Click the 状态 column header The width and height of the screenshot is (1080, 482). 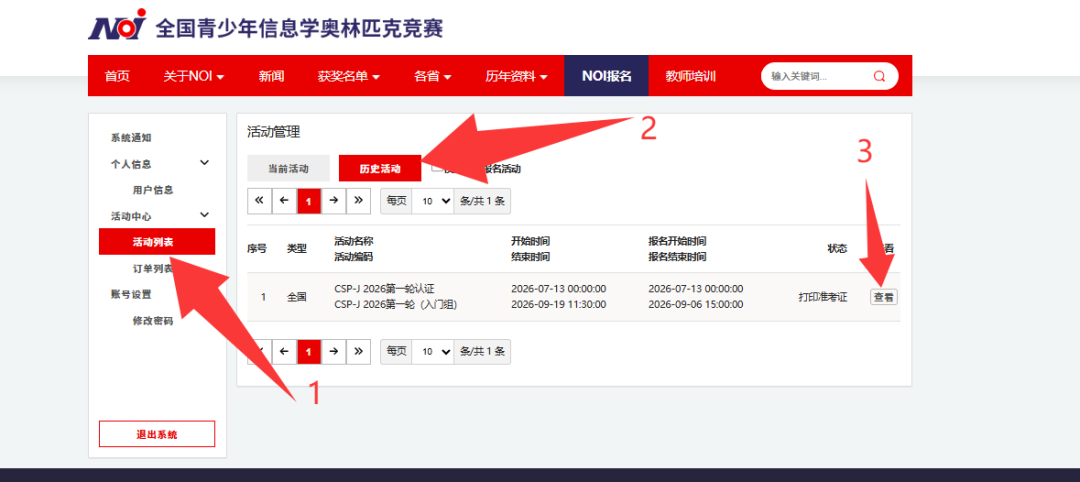coord(837,249)
